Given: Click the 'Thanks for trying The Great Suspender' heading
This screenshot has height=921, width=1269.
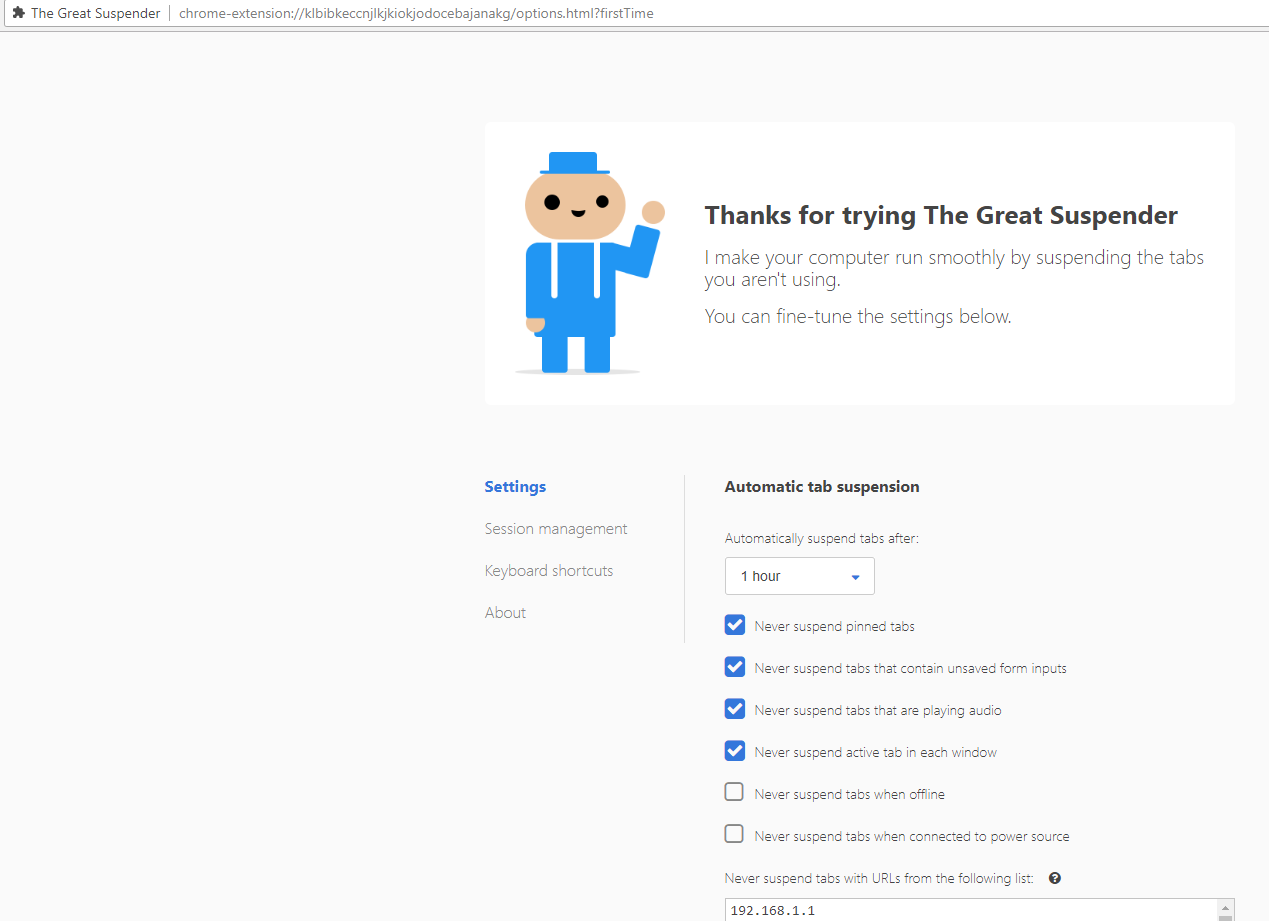Looking at the screenshot, I should 941,215.
